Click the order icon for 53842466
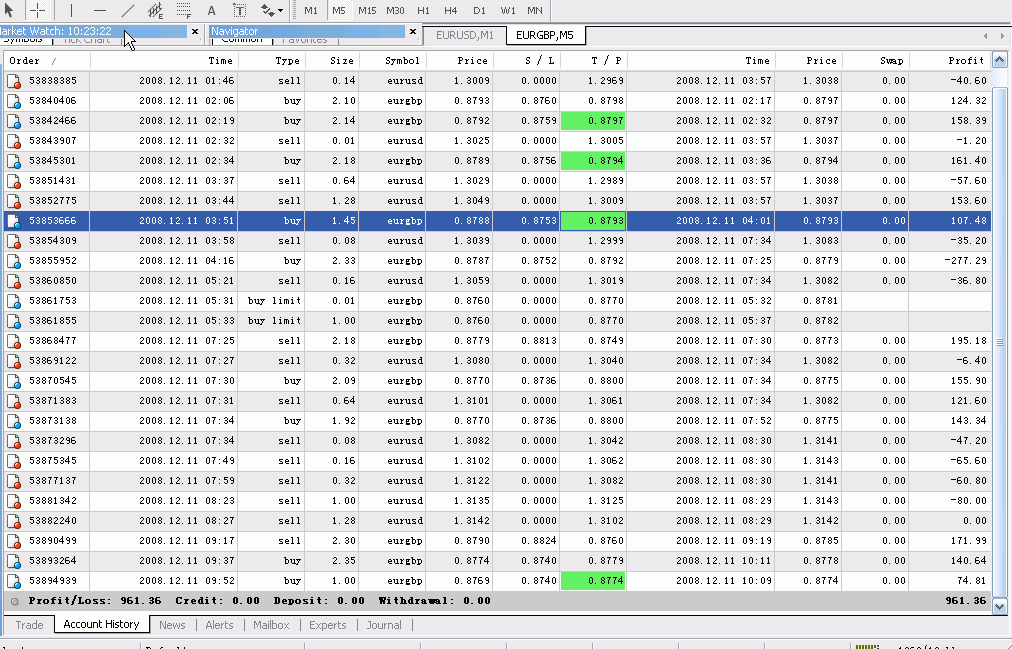The image size is (1012, 649). click(14, 121)
